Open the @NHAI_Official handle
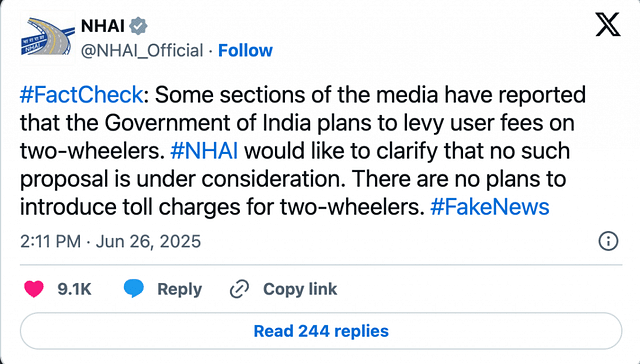The height and width of the screenshot is (364, 640). (x=142, y=51)
